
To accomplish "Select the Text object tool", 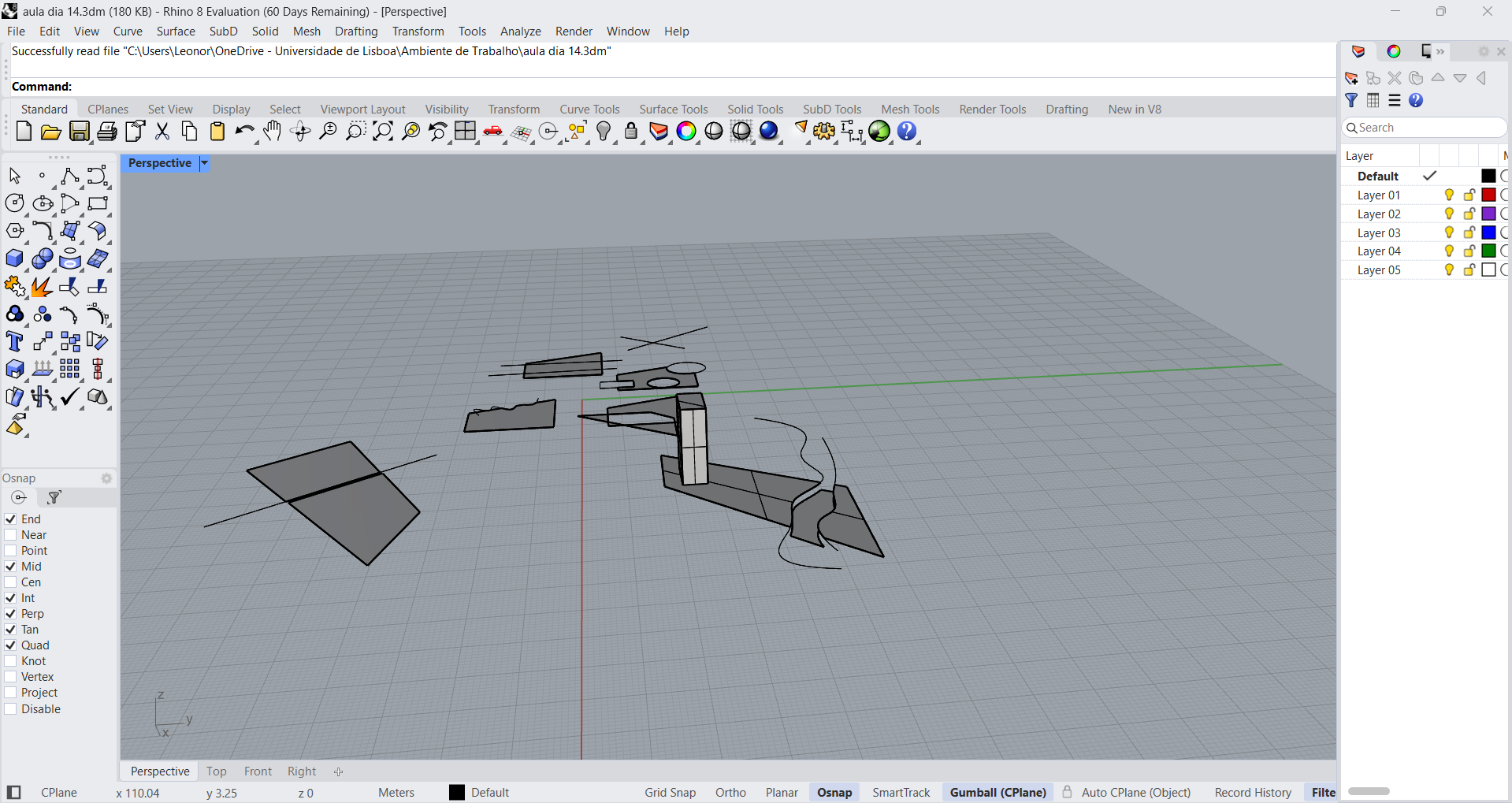I will pos(14,342).
